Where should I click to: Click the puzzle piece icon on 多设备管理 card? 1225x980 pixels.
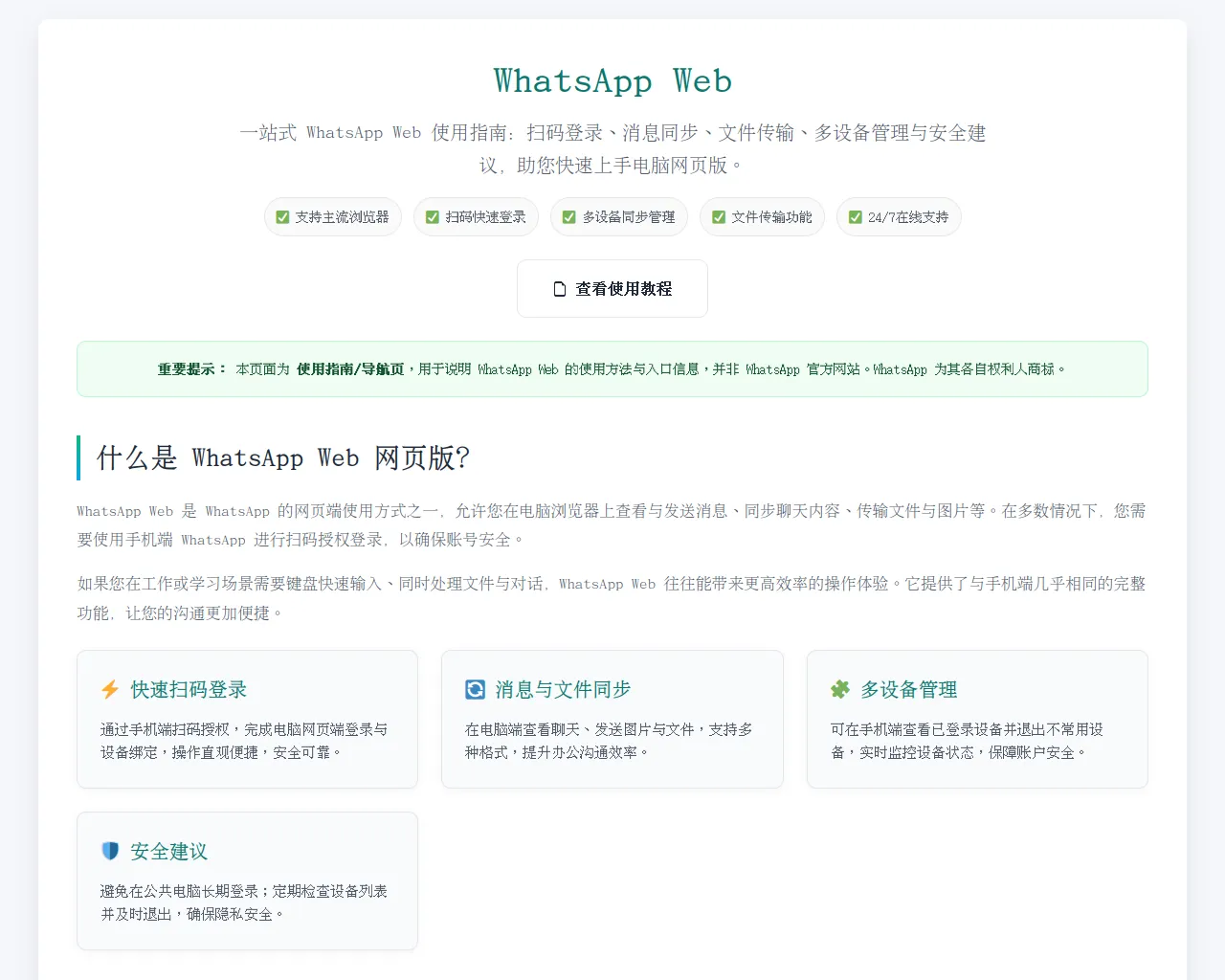pos(840,690)
